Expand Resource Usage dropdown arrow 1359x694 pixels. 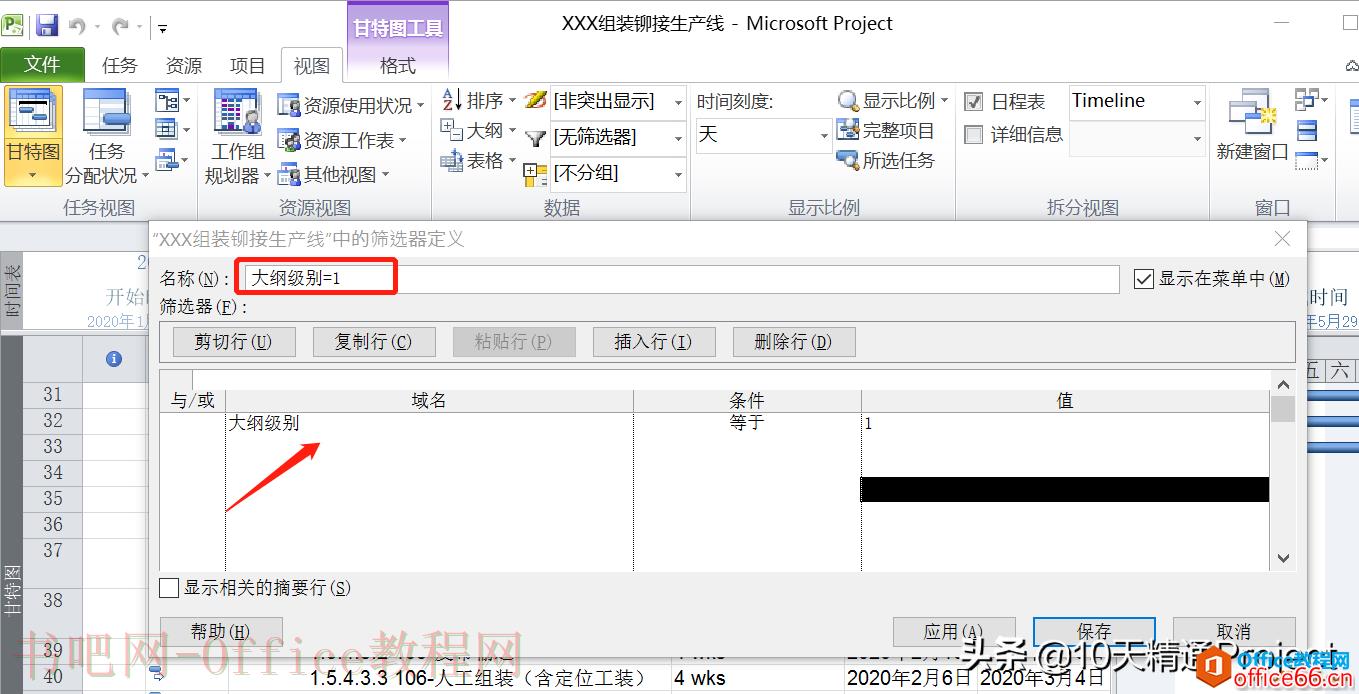point(421,106)
